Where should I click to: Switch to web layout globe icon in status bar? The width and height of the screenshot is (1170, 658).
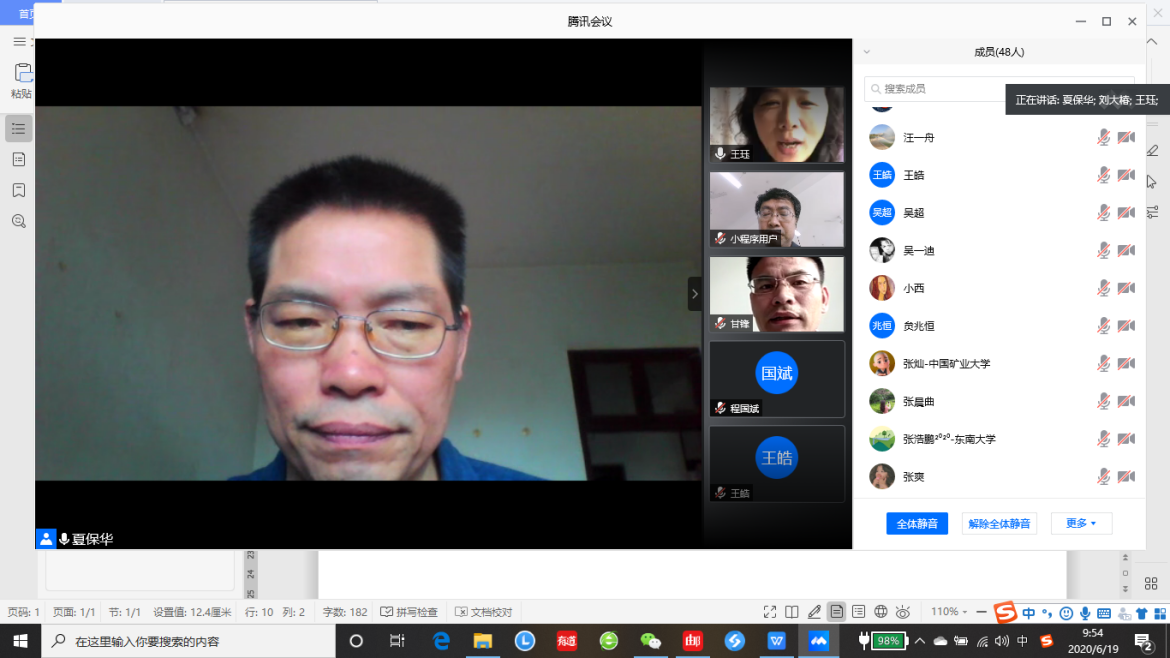click(881, 612)
